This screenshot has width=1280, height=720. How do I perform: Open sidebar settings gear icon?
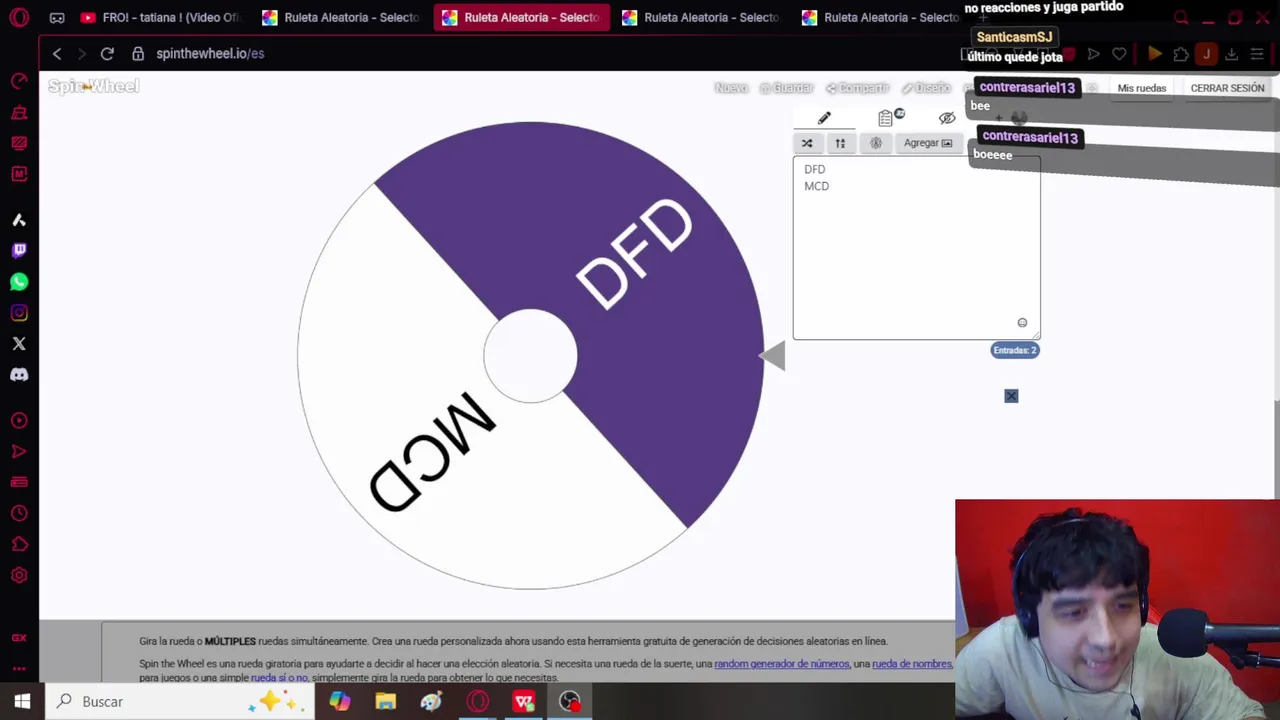click(19, 576)
